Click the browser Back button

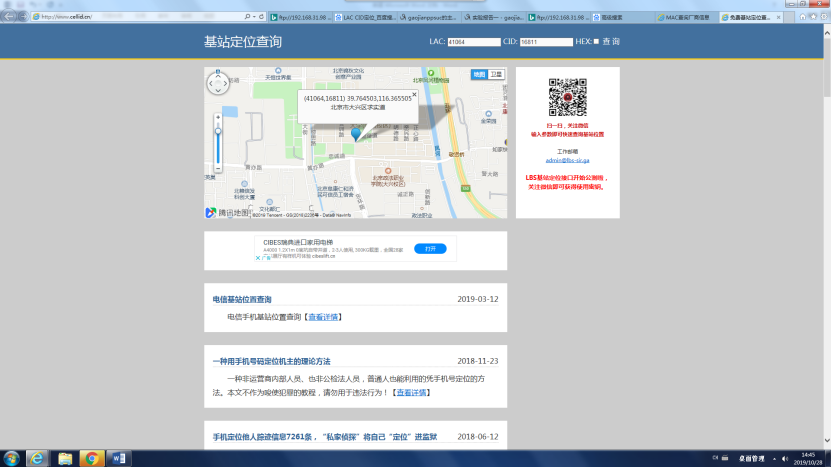click(x=8, y=16)
